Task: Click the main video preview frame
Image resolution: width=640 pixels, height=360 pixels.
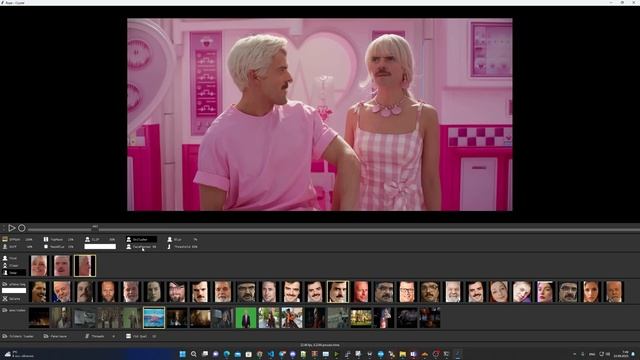Action: [320, 114]
